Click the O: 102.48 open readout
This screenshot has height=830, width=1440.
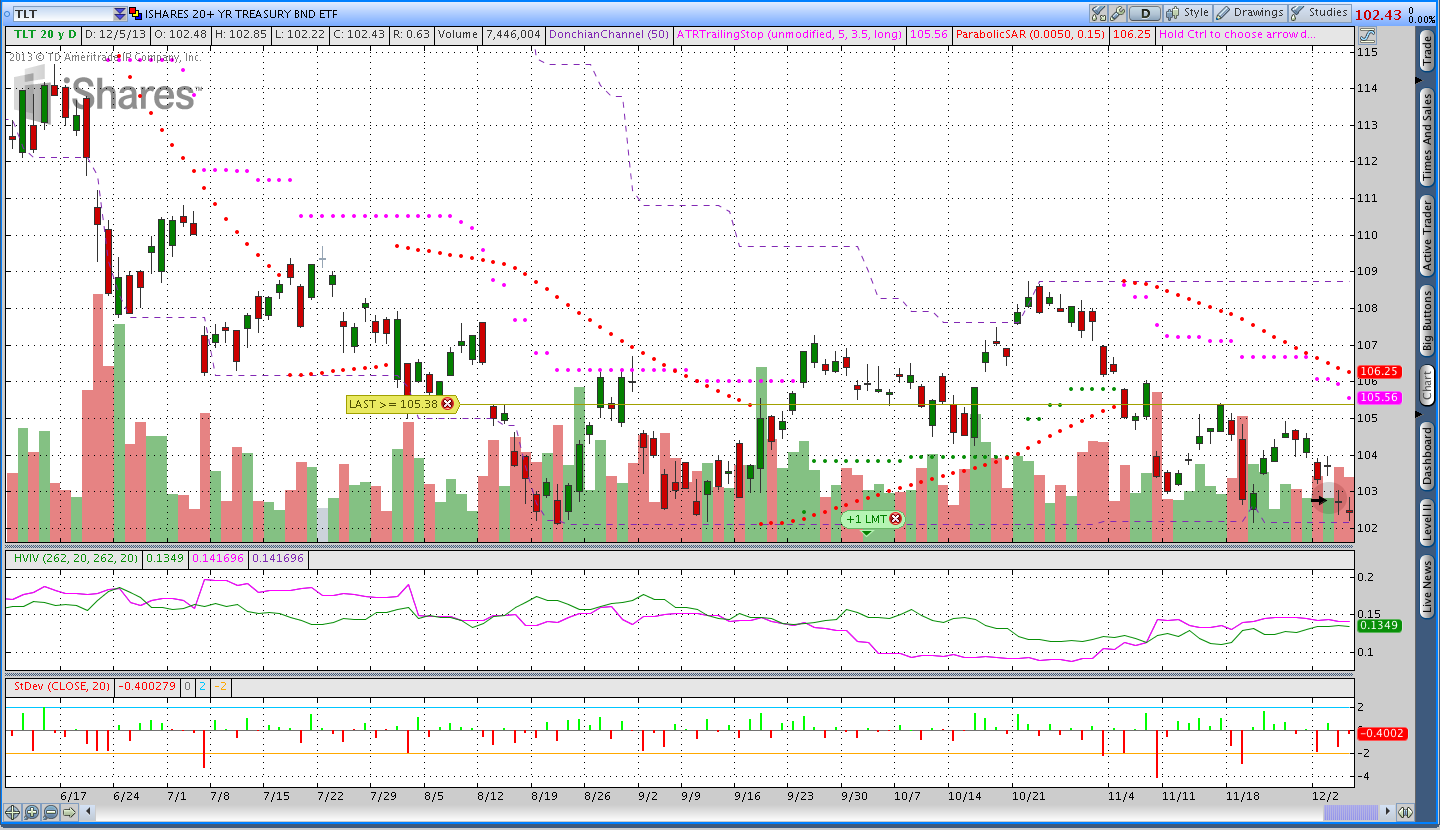tap(180, 34)
